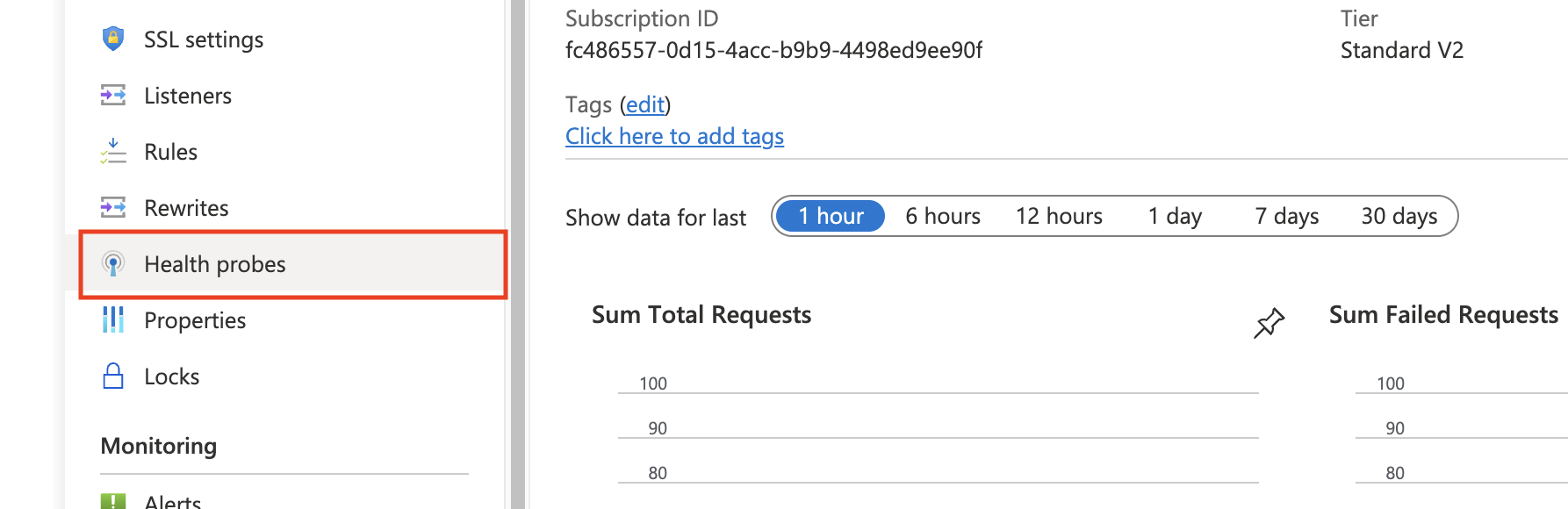Click the Rules checklist icon

(x=113, y=152)
